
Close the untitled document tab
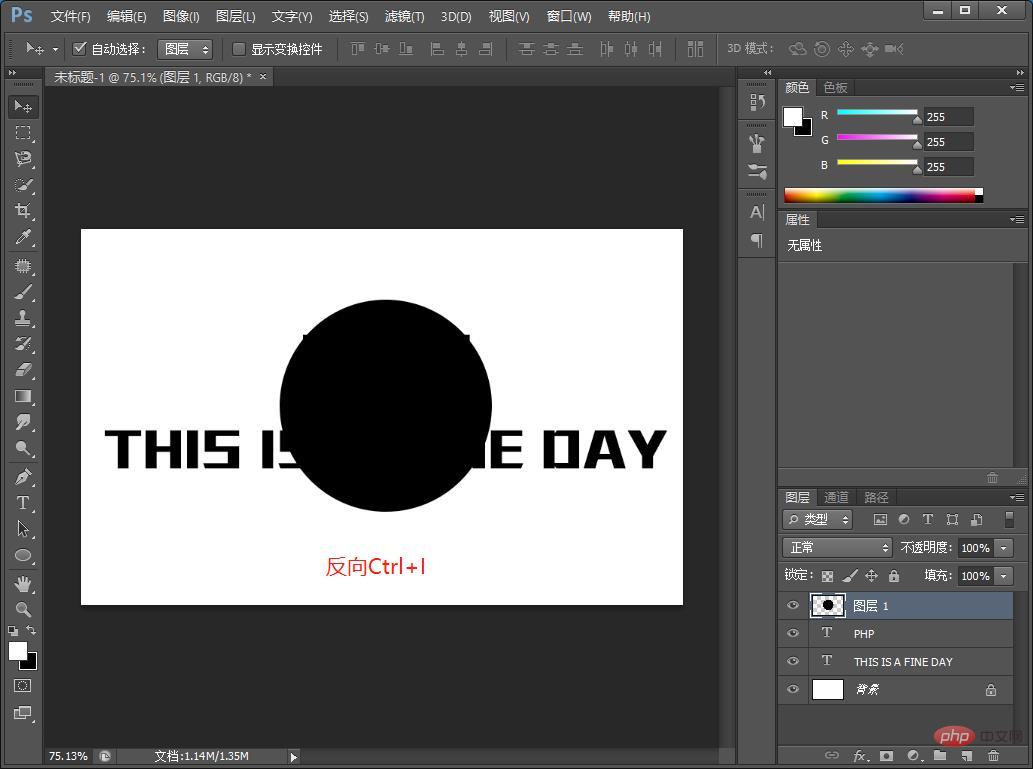coord(263,76)
